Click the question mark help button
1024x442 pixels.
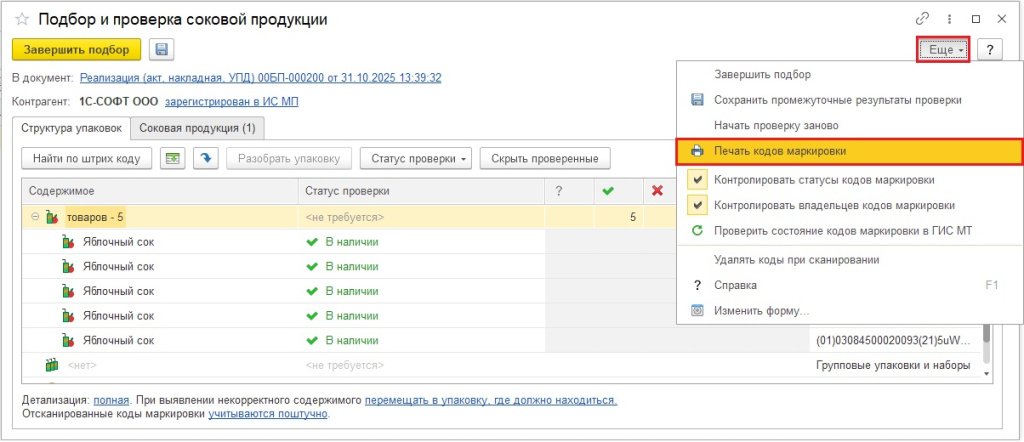989,50
